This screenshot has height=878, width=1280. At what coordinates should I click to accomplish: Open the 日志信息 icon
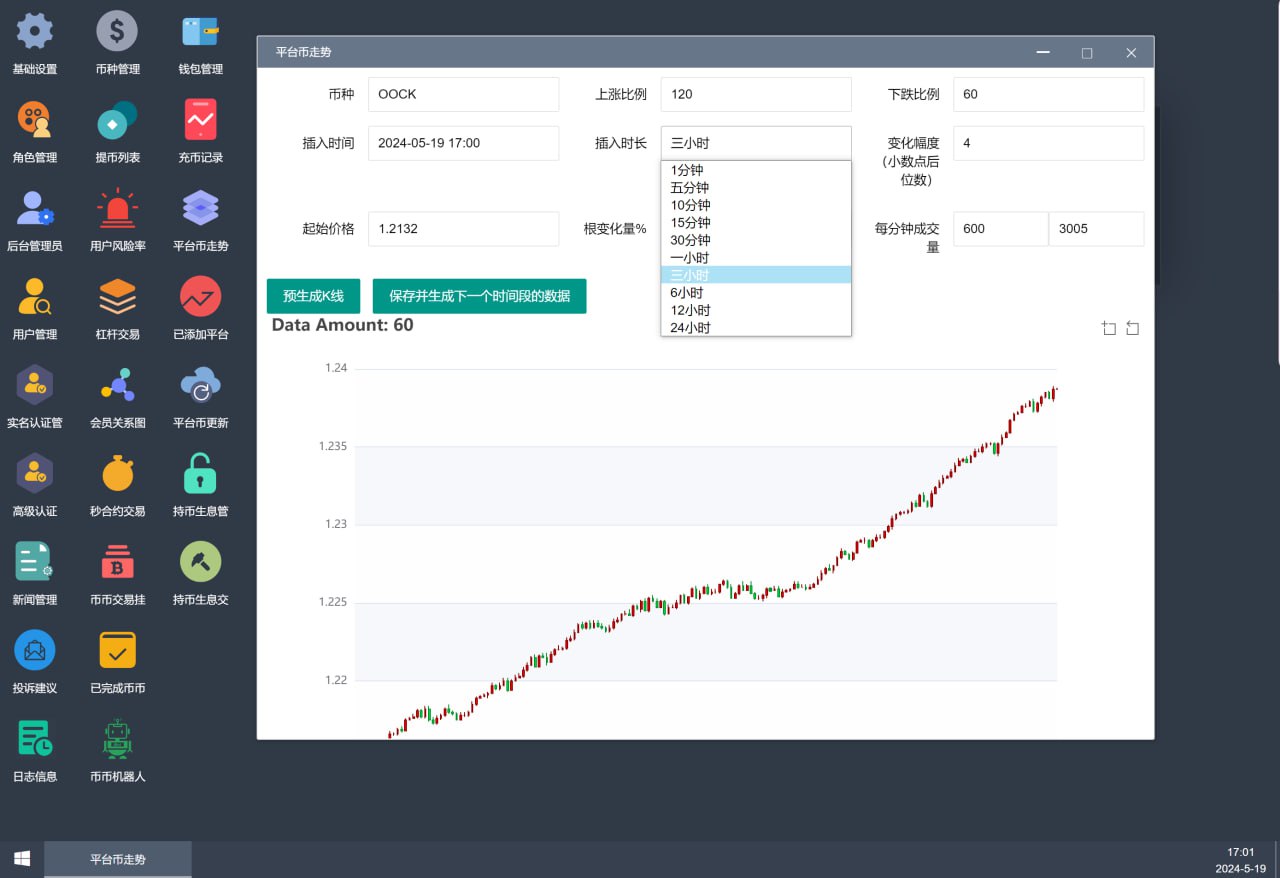click(35, 739)
